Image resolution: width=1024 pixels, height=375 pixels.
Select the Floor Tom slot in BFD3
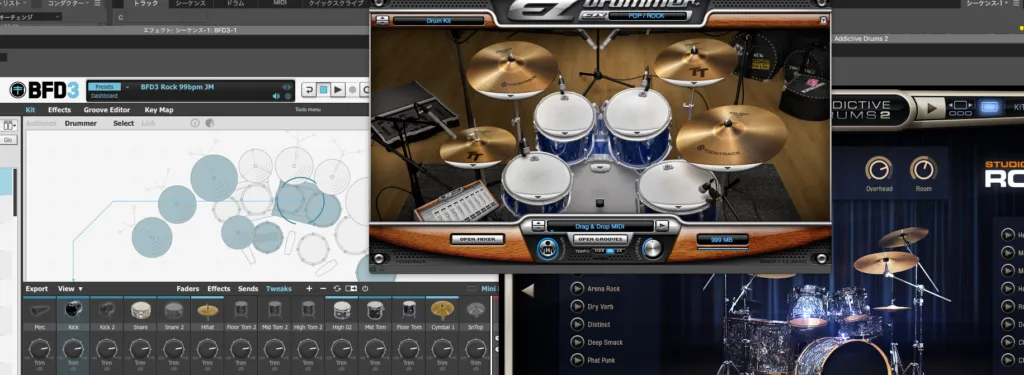pyautogui.click(x=409, y=314)
